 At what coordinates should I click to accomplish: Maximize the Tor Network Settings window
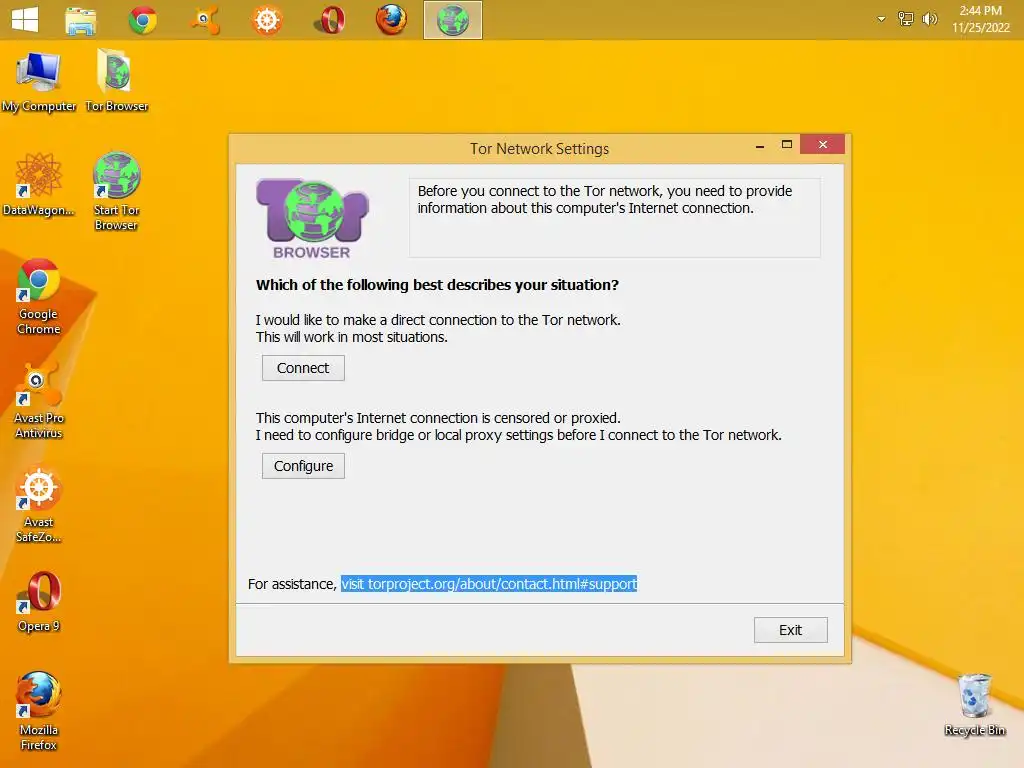(786, 144)
